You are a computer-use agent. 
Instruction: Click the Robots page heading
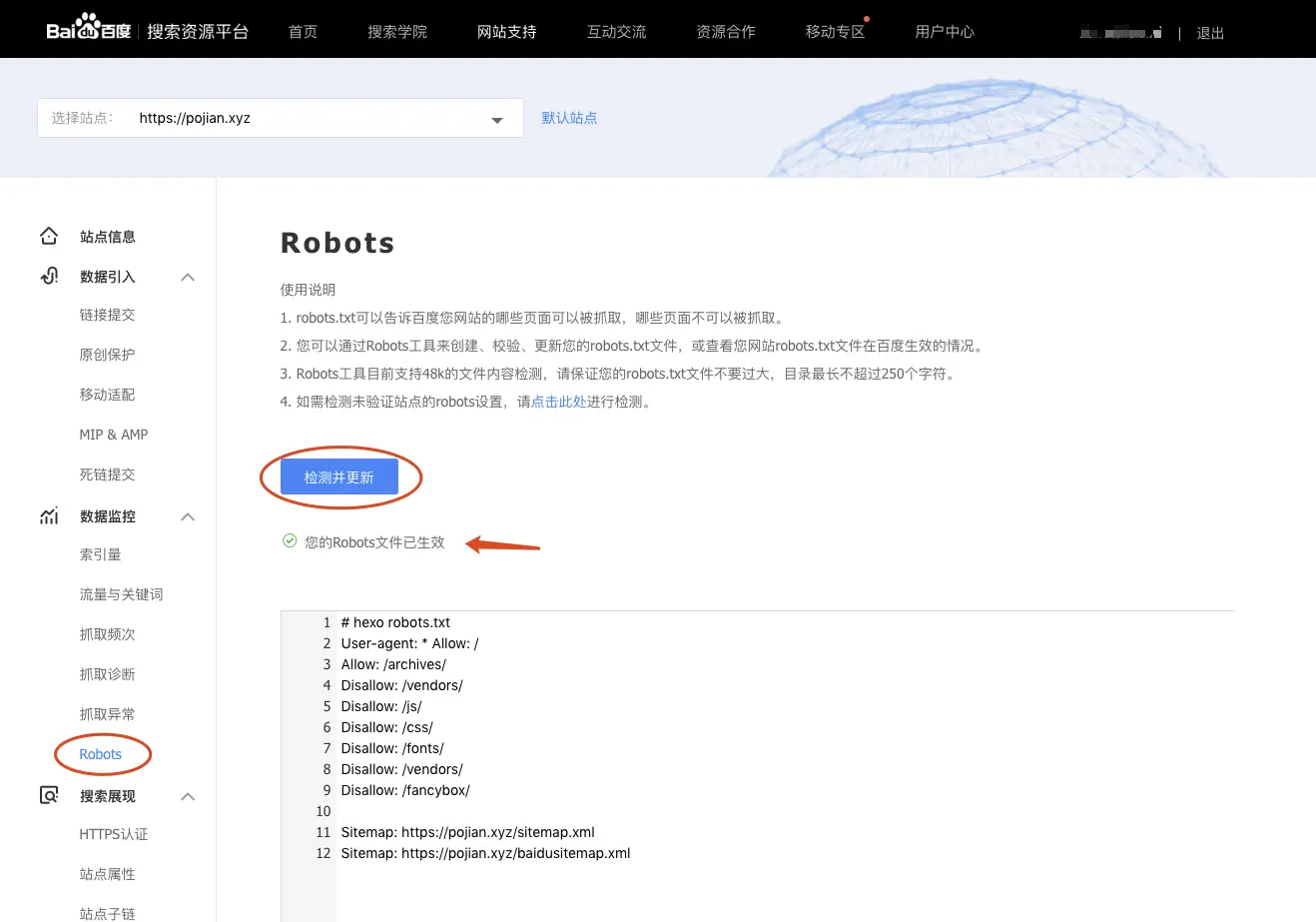click(x=337, y=243)
